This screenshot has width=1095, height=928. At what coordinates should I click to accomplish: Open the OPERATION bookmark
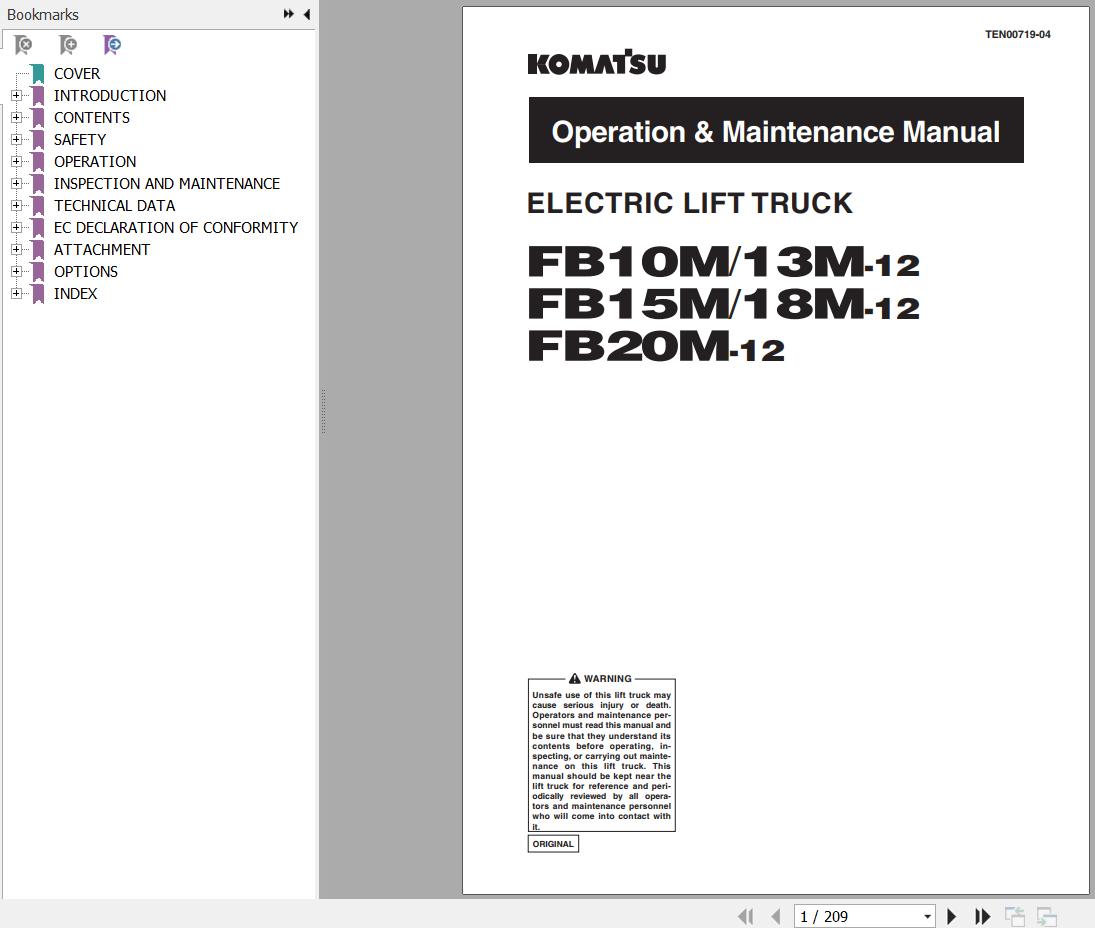[95, 162]
